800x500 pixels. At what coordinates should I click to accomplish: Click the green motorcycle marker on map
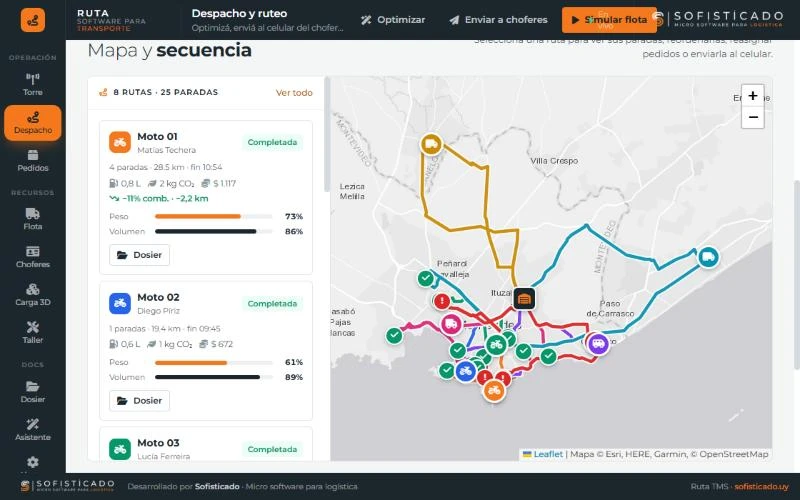coord(496,345)
